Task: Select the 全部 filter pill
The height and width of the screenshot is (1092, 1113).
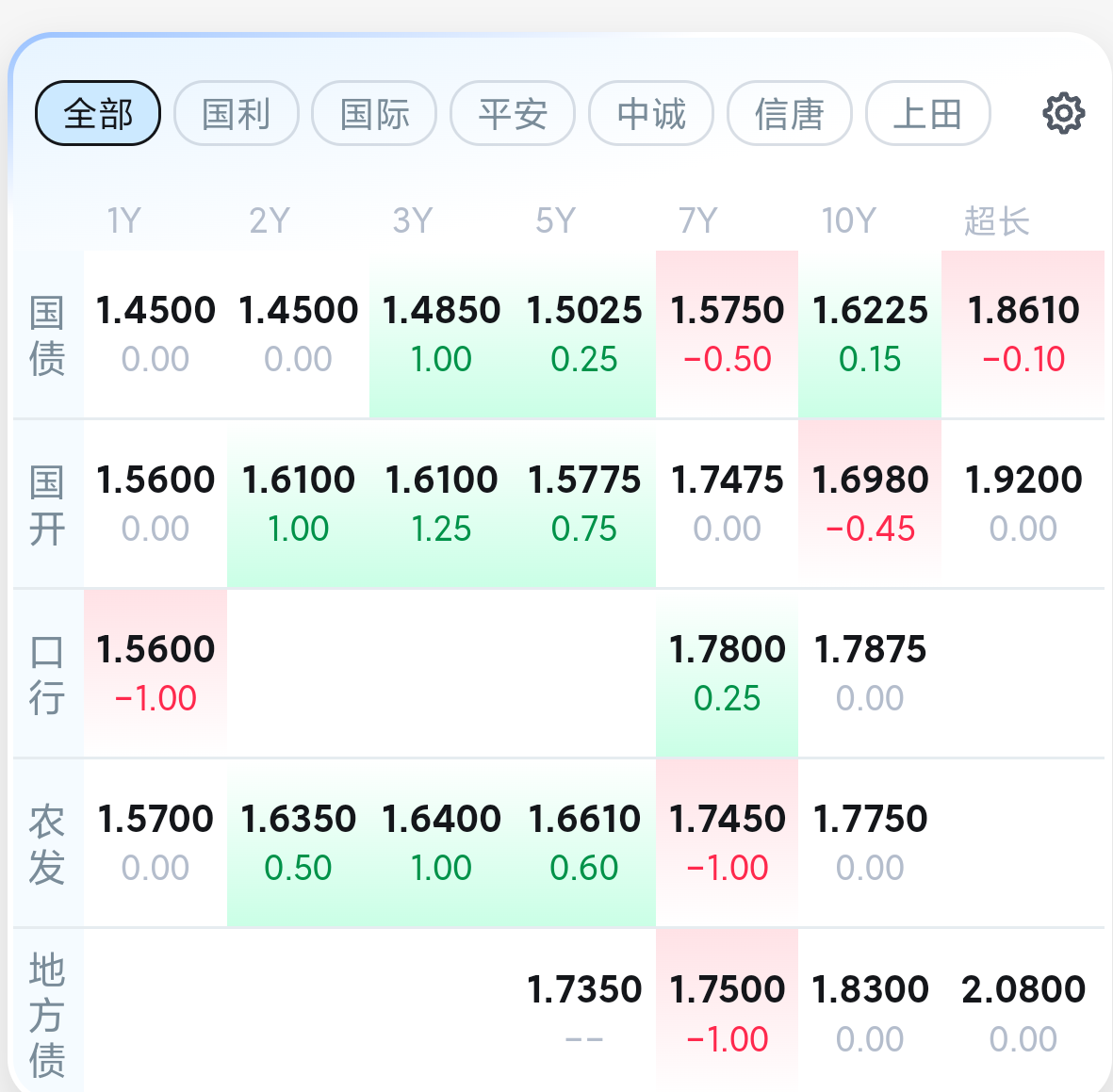Action: (x=97, y=113)
